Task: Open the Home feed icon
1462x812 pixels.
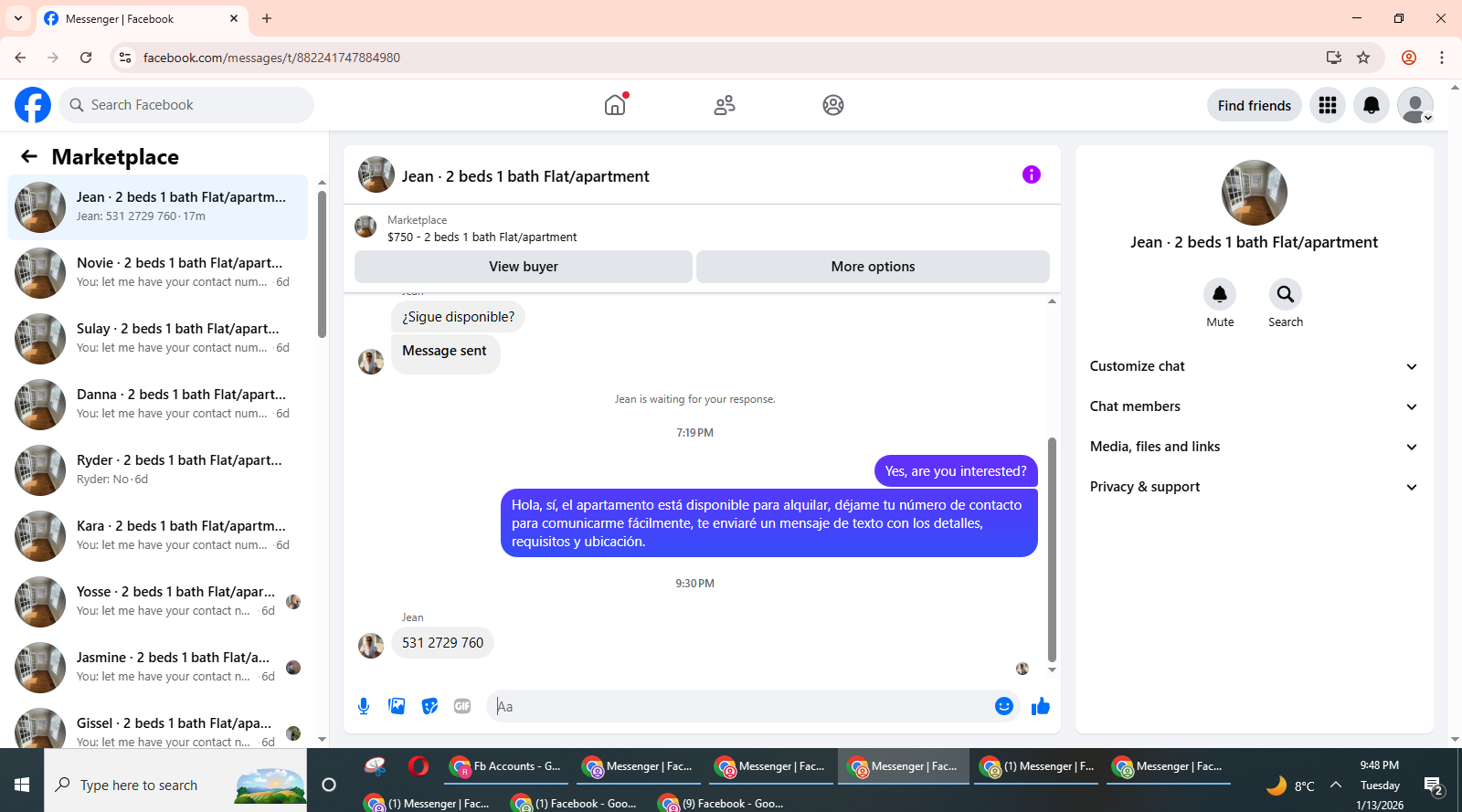Action: 615,105
